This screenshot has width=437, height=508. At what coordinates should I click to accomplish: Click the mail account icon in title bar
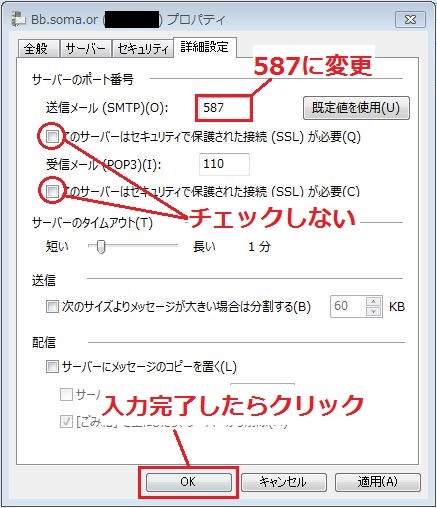point(17,19)
